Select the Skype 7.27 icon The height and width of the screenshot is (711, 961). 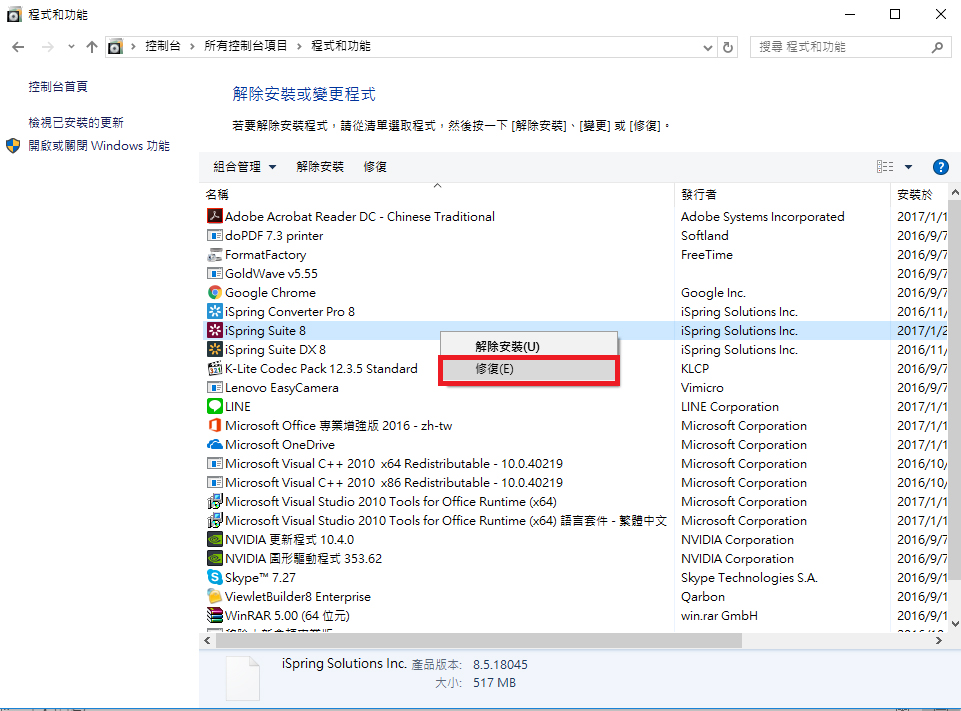tap(213, 578)
